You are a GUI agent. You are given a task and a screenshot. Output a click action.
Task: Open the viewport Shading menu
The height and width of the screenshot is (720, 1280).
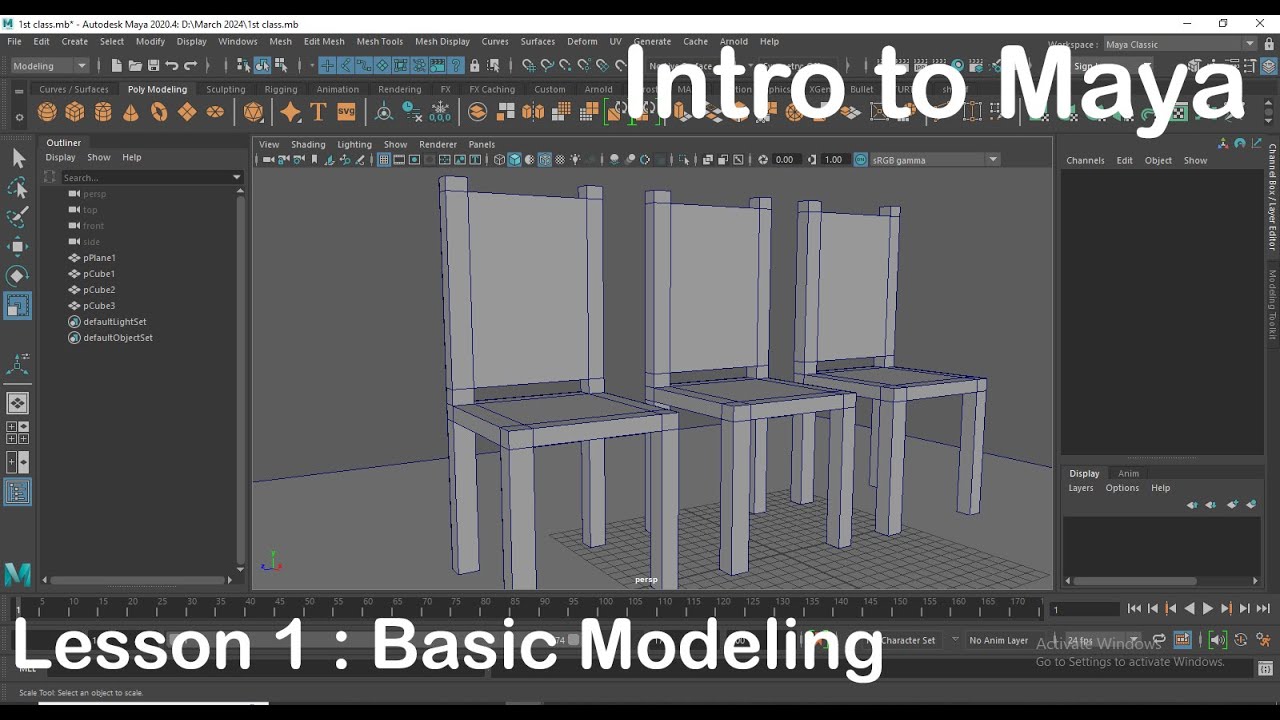tap(308, 144)
